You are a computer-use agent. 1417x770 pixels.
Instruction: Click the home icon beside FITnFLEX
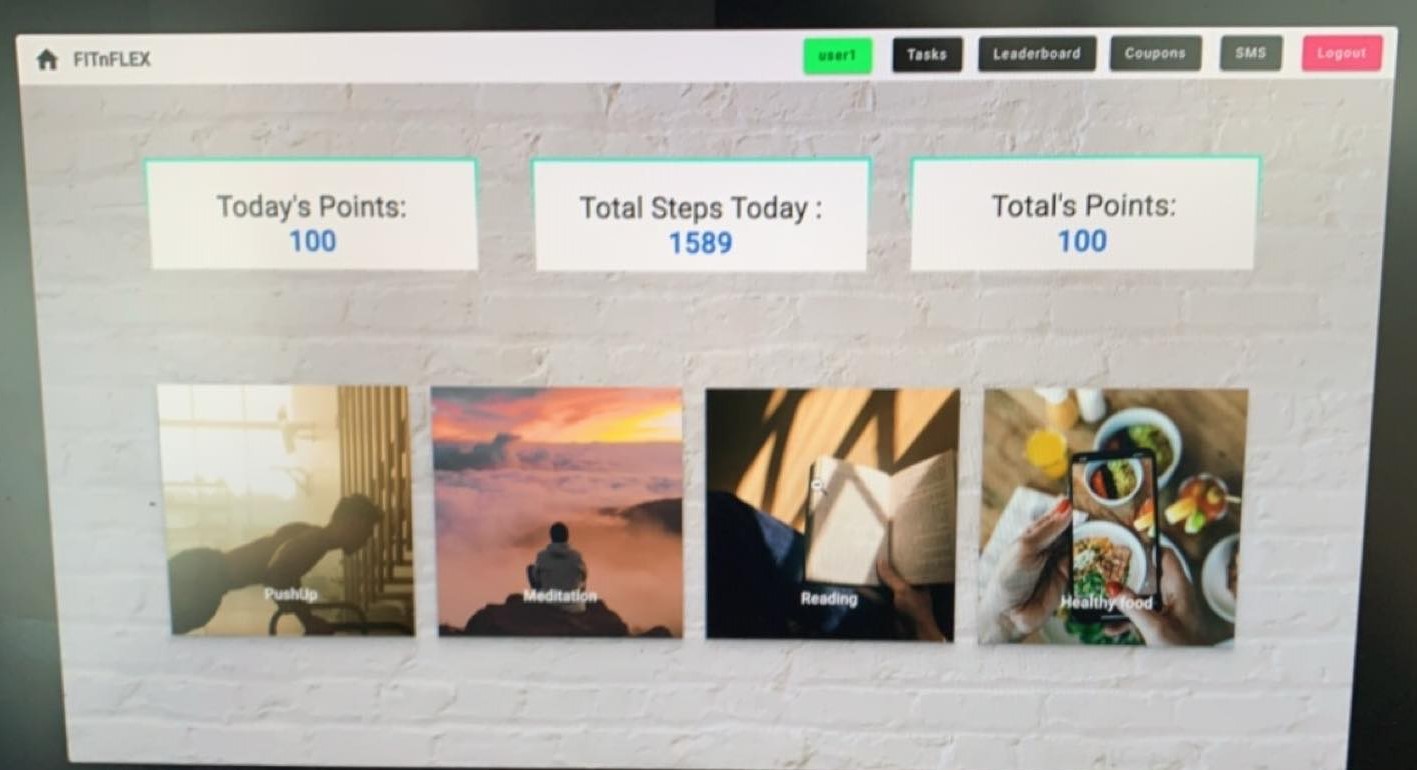coord(47,60)
